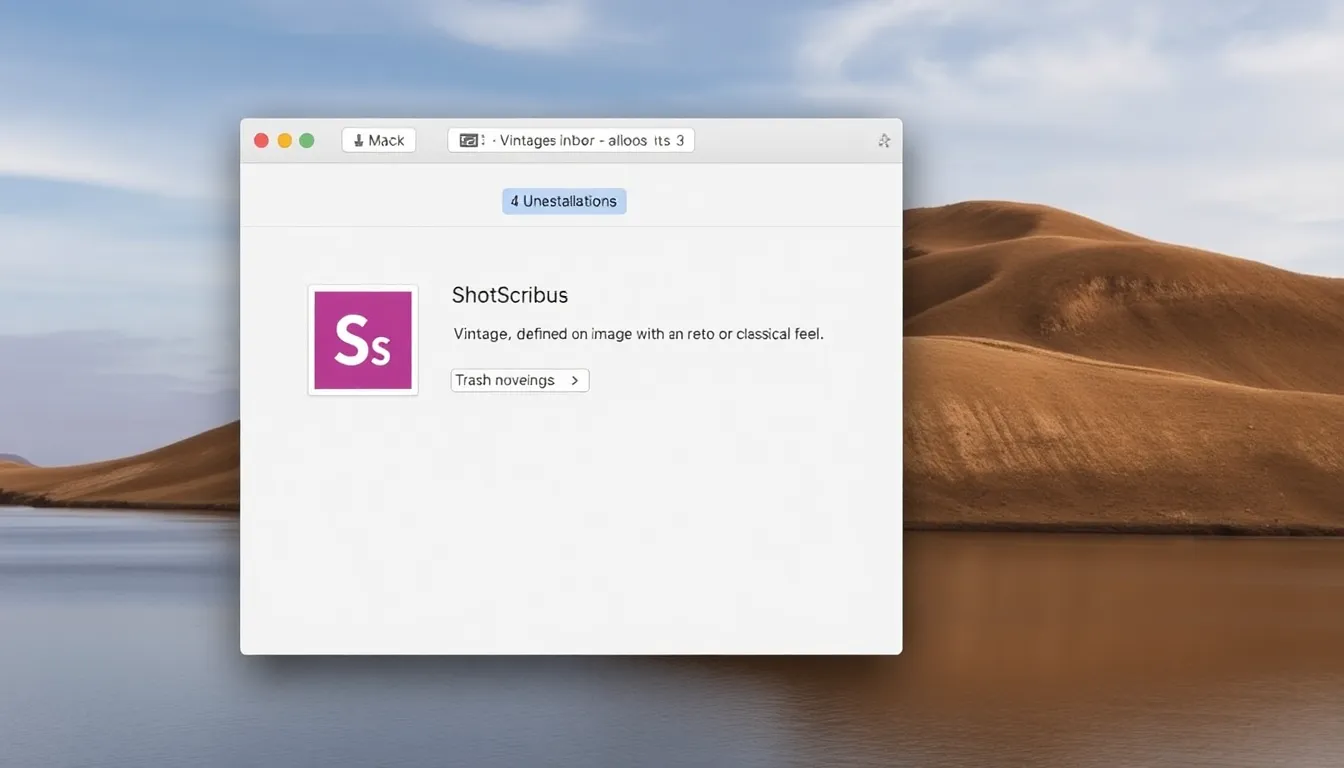Minimize the window with the yellow button
1344x768 pixels.
284,141
